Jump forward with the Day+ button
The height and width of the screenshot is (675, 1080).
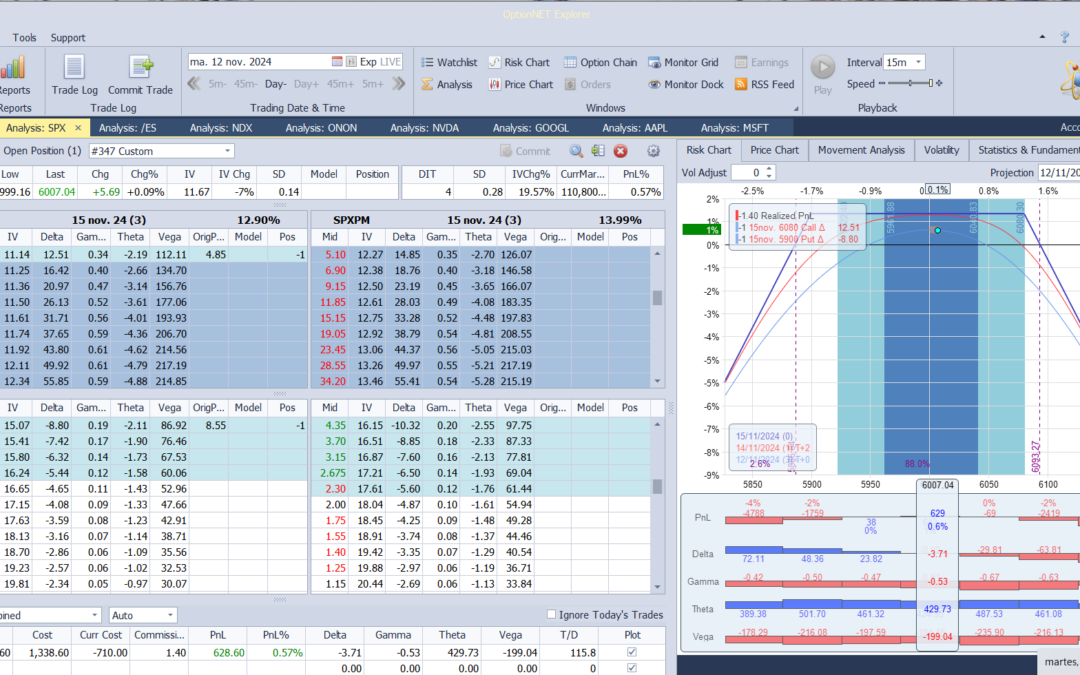click(307, 84)
